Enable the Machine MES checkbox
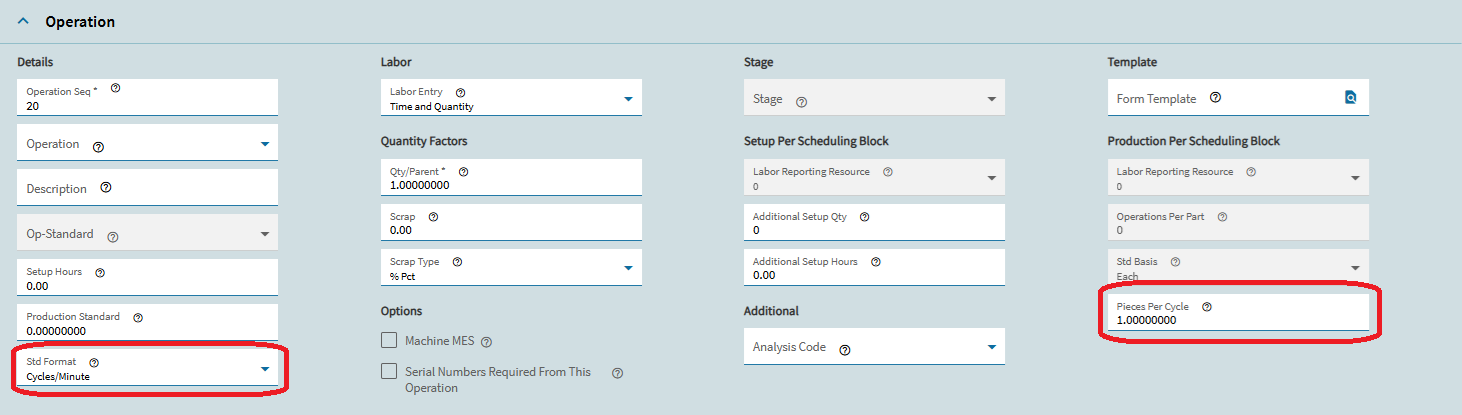1462x415 pixels. (x=389, y=340)
